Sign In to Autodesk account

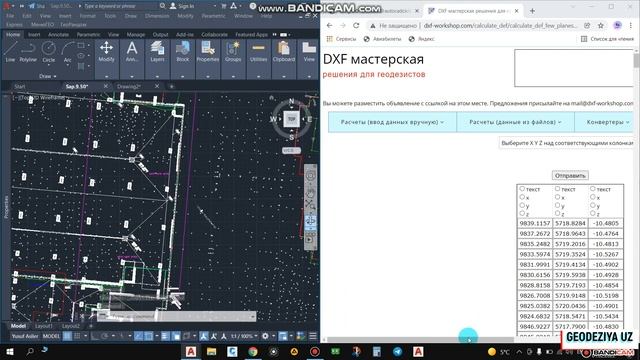182,6
